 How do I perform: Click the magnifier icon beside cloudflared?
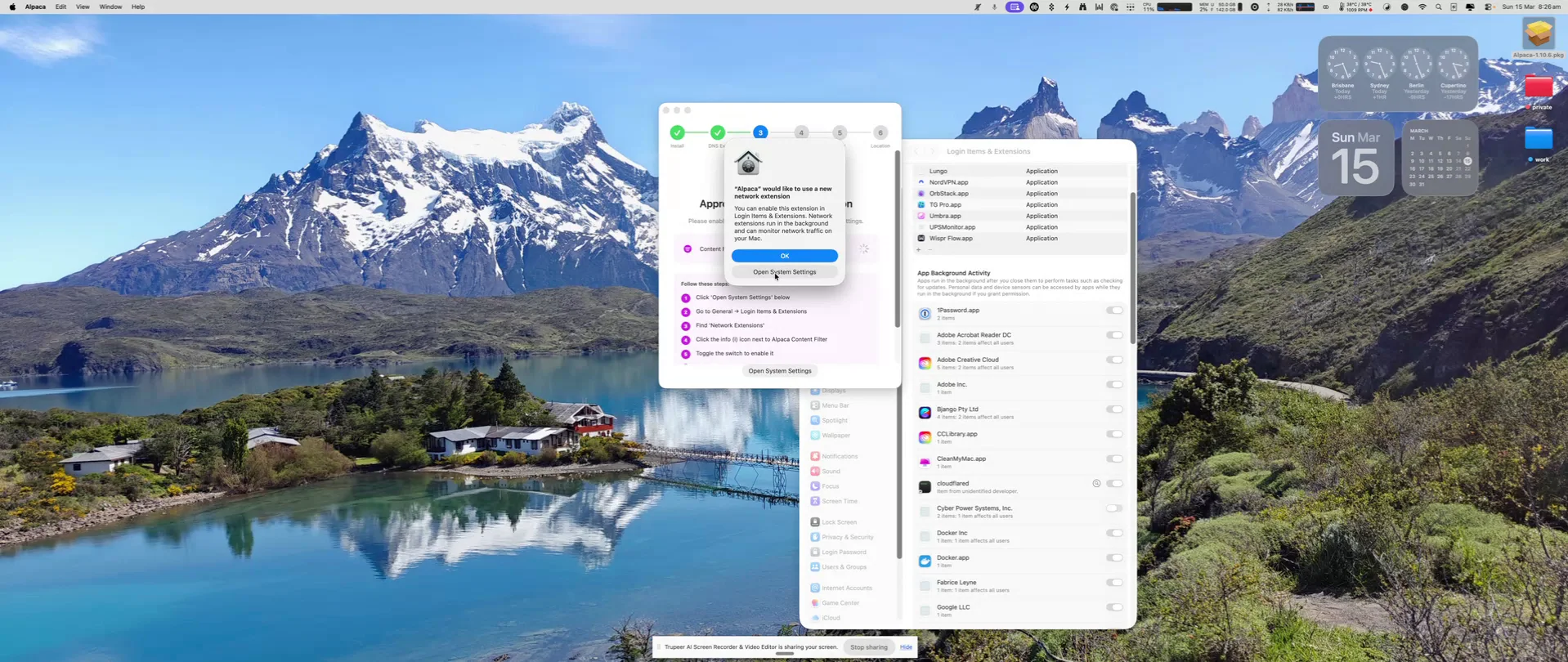(1096, 484)
